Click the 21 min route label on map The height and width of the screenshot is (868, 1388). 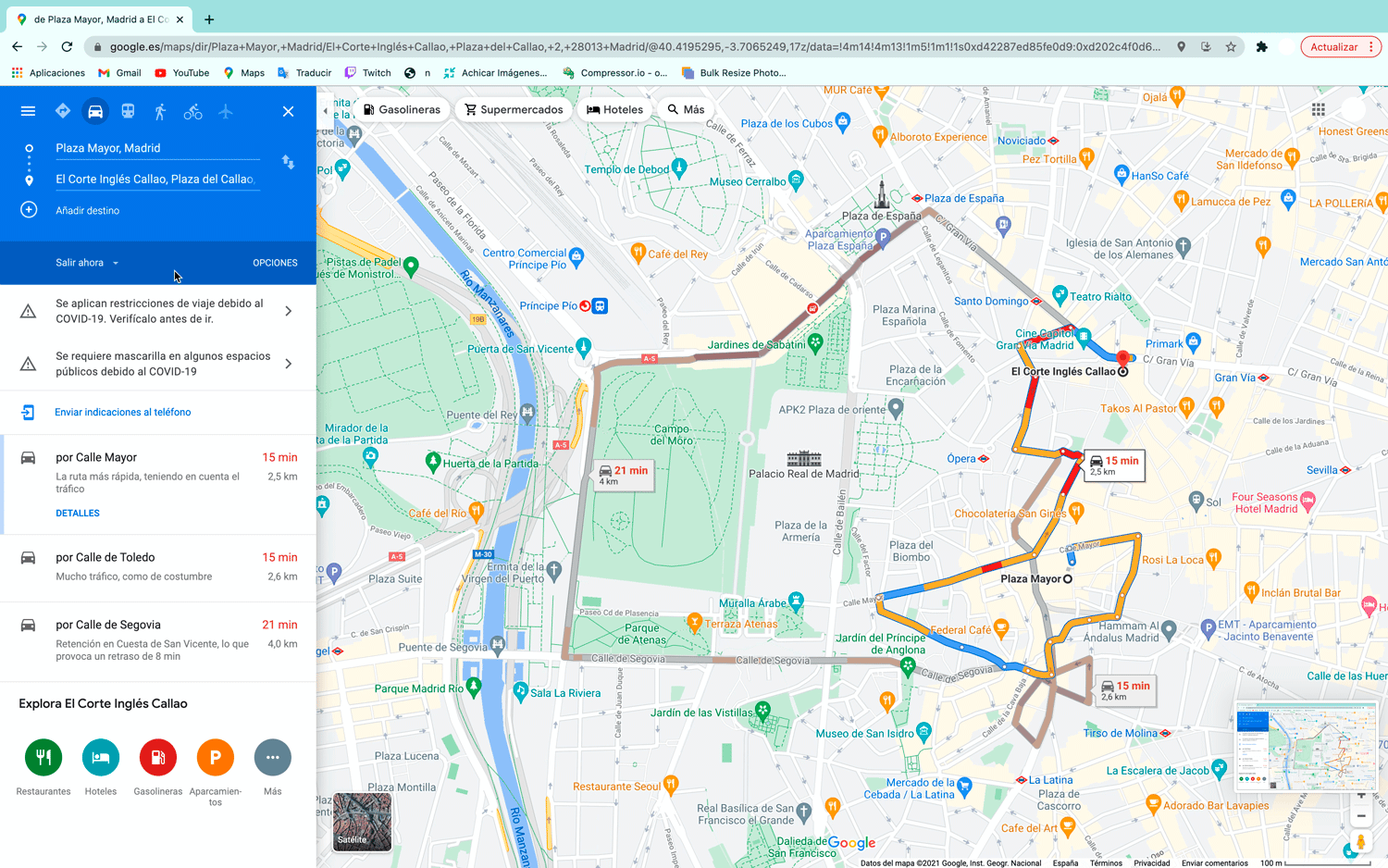pyautogui.click(x=623, y=475)
